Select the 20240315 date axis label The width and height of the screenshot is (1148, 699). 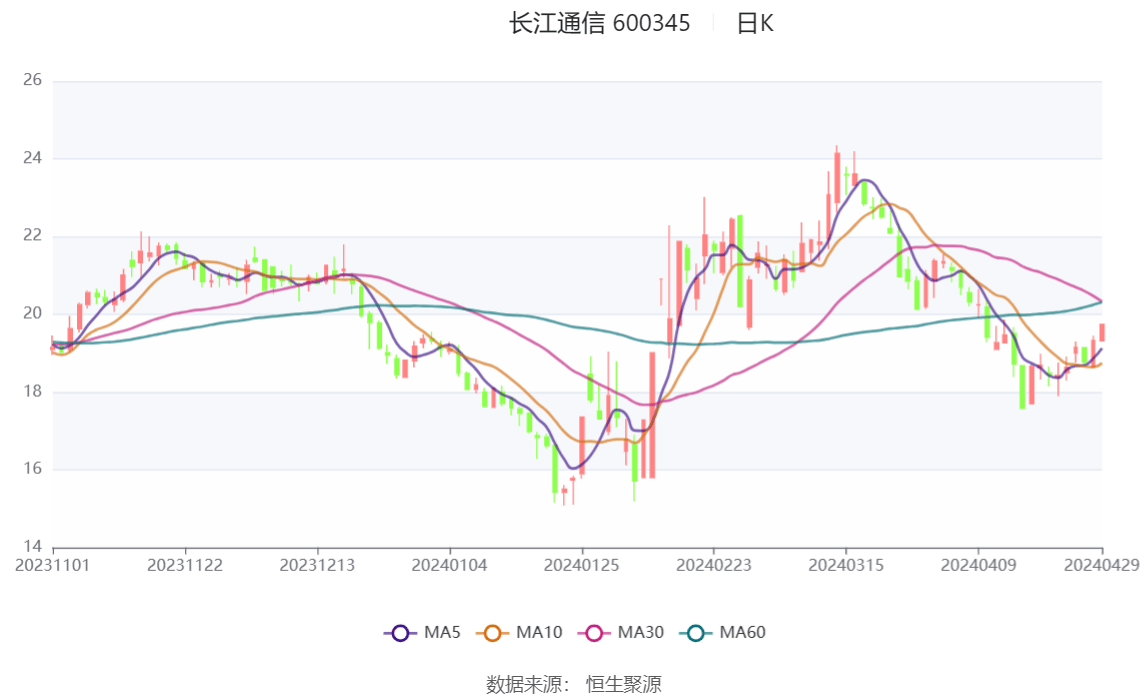click(846, 565)
